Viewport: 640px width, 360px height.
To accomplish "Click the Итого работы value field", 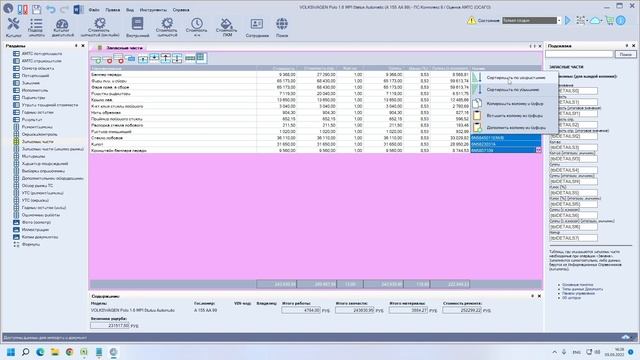I will coord(301,311).
